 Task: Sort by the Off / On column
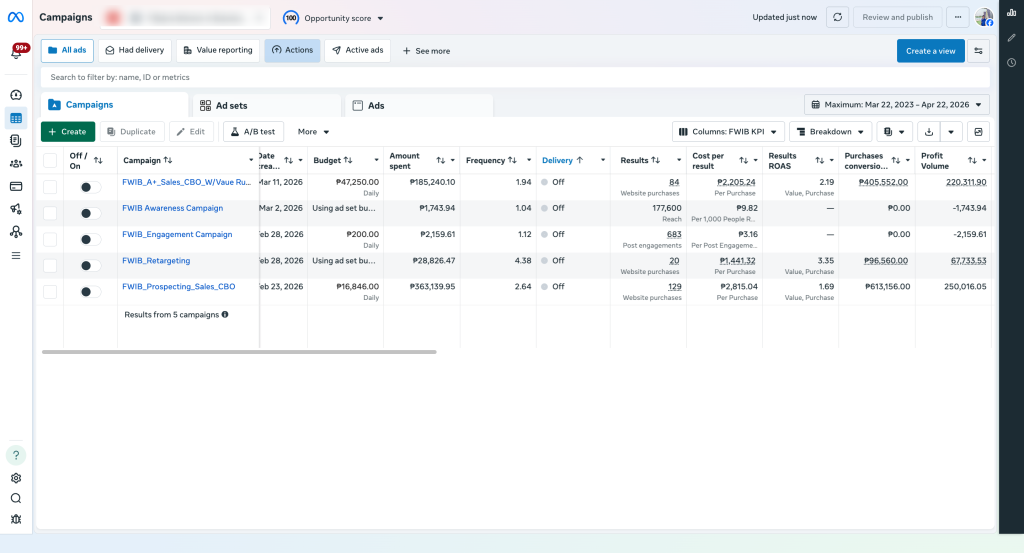coord(98,161)
